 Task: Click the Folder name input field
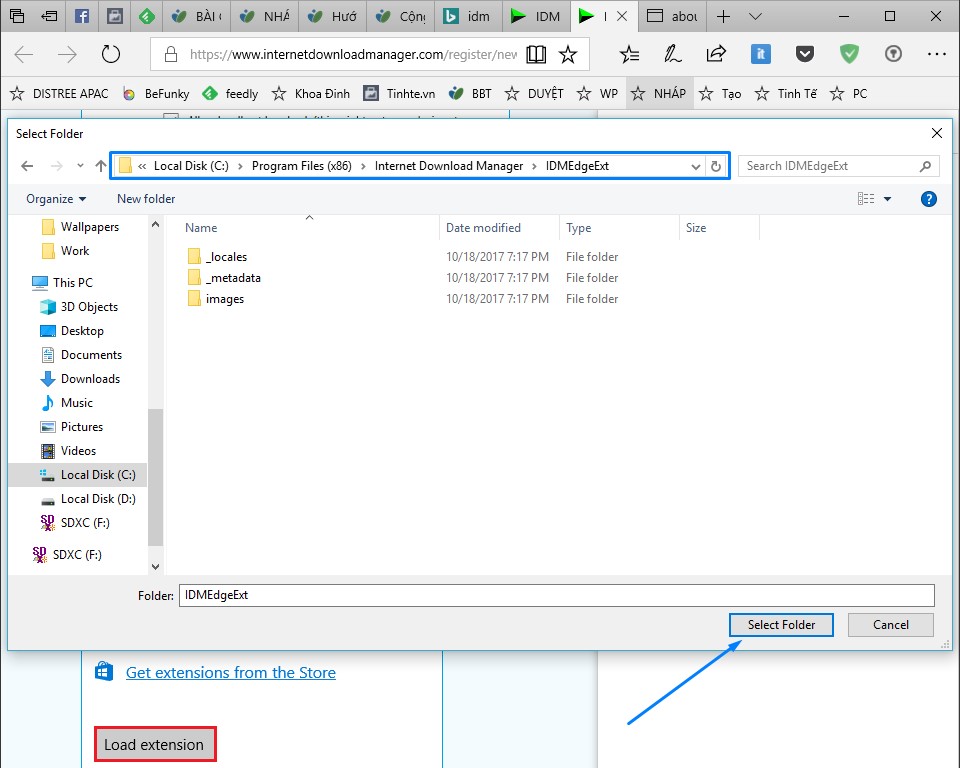tap(557, 595)
